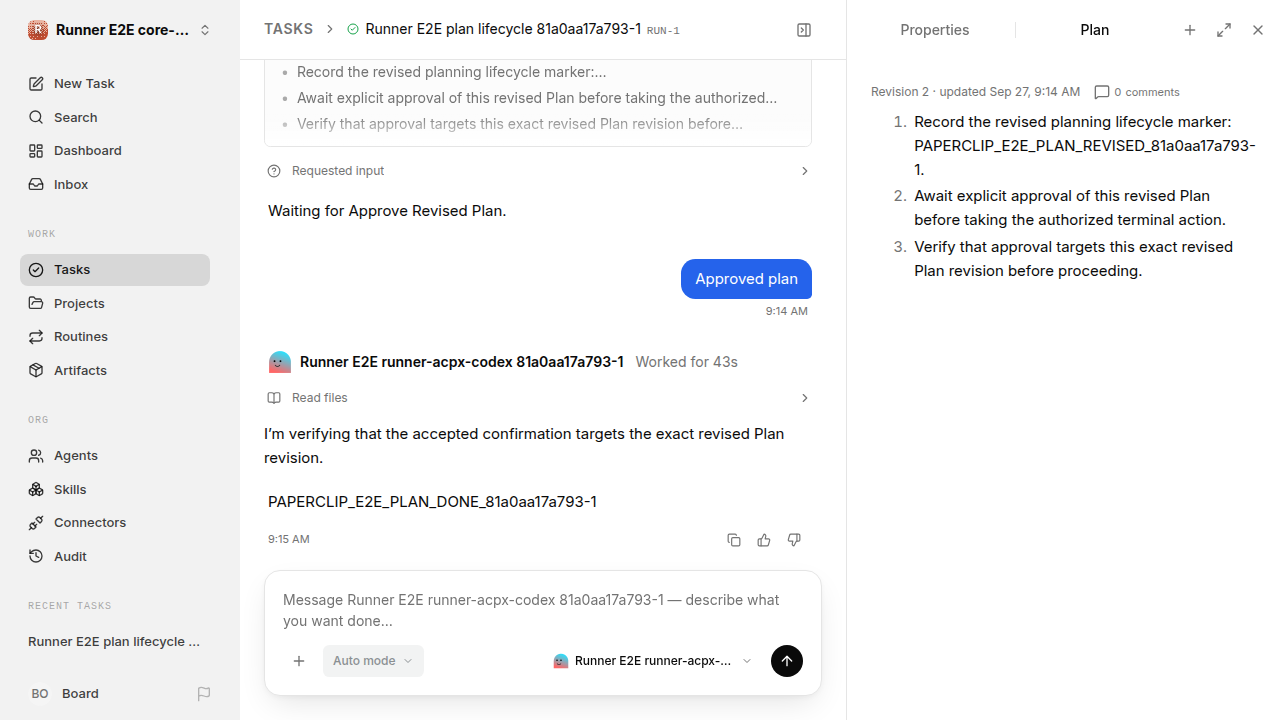Expand the Read files row

click(x=538, y=398)
